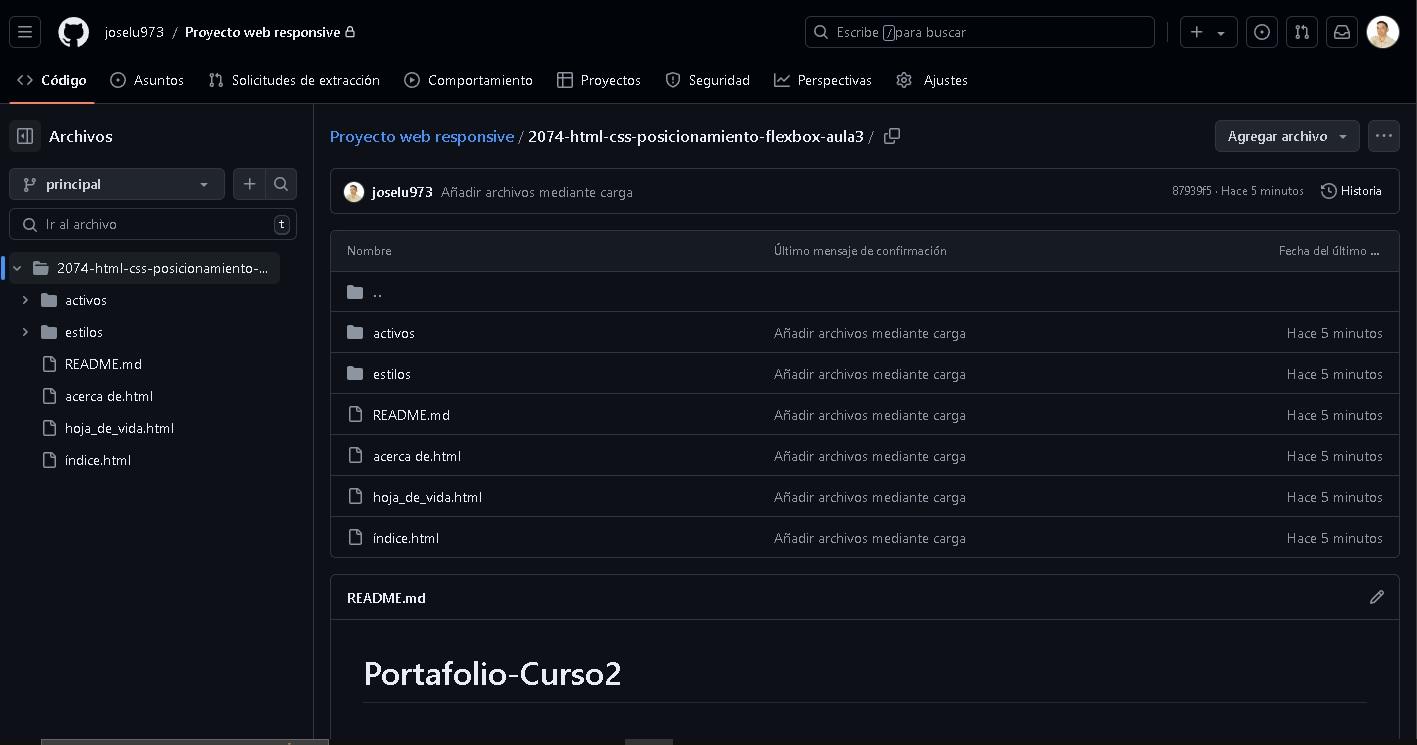This screenshot has height=745, width=1417.
Task: Open the Agregar archivo dropdown
Action: click(1287, 136)
